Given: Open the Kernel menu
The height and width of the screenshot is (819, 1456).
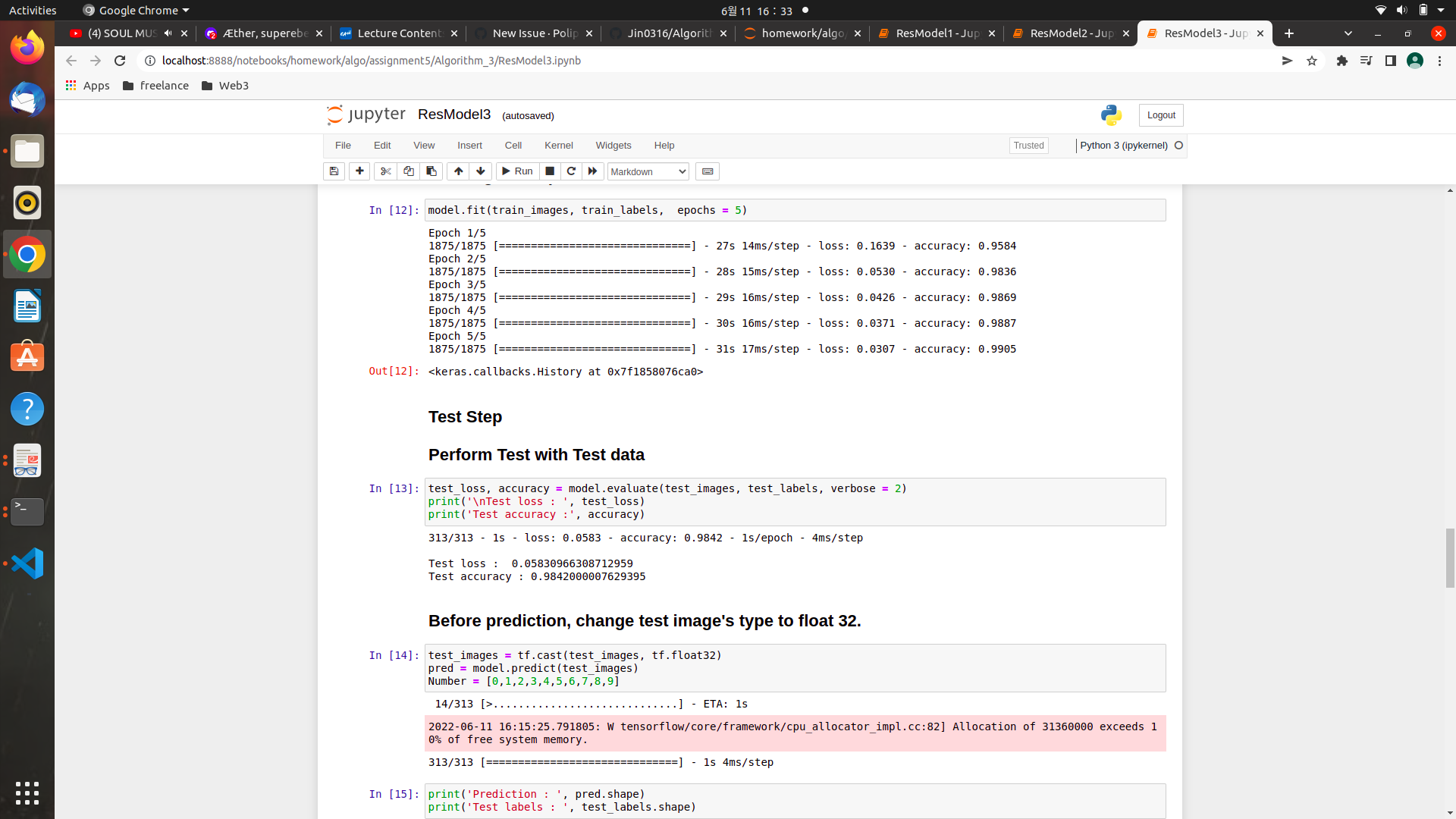Looking at the screenshot, I should (x=558, y=146).
